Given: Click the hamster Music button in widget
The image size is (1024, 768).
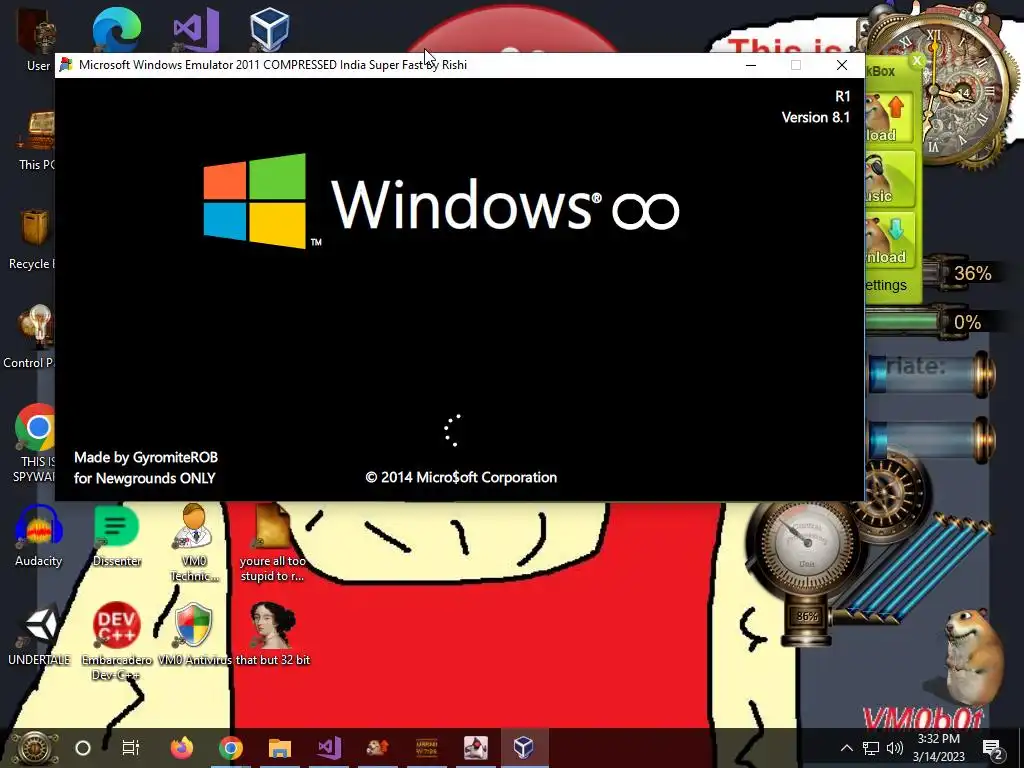Looking at the screenshot, I should [889, 180].
